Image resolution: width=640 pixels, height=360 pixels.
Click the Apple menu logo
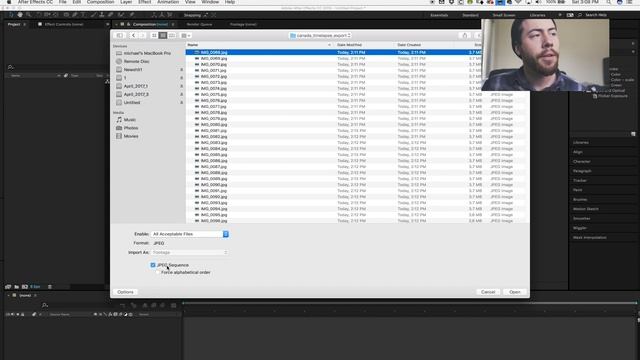pos(9,2)
